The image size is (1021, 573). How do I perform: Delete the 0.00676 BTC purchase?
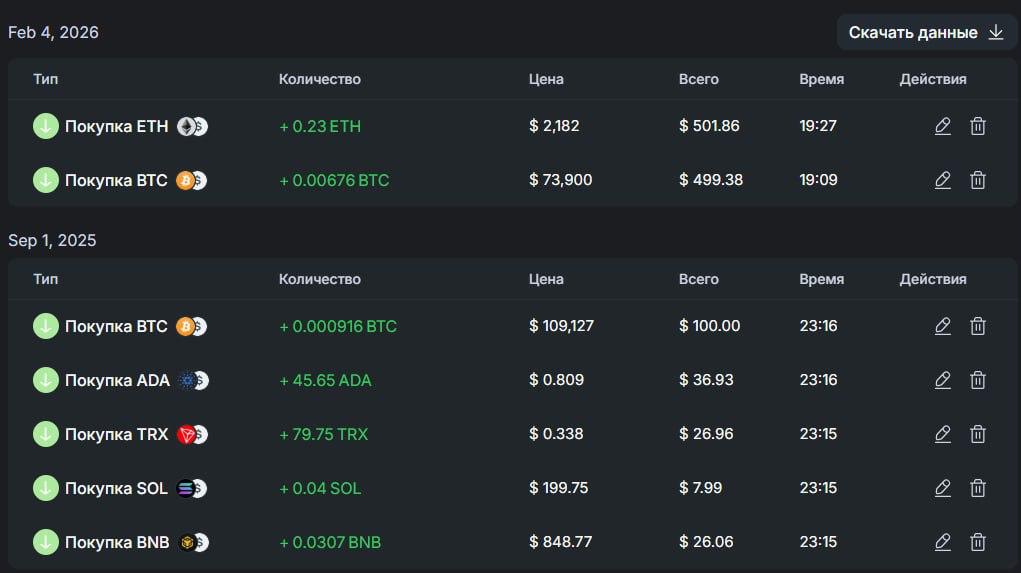pyautogui.click(x=978, y=180)
